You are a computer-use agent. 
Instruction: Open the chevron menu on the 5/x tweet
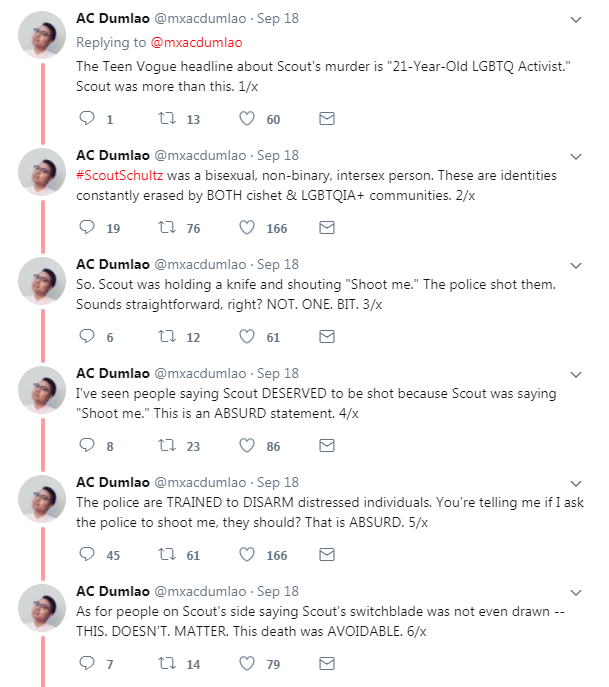(x=576, y=483)
